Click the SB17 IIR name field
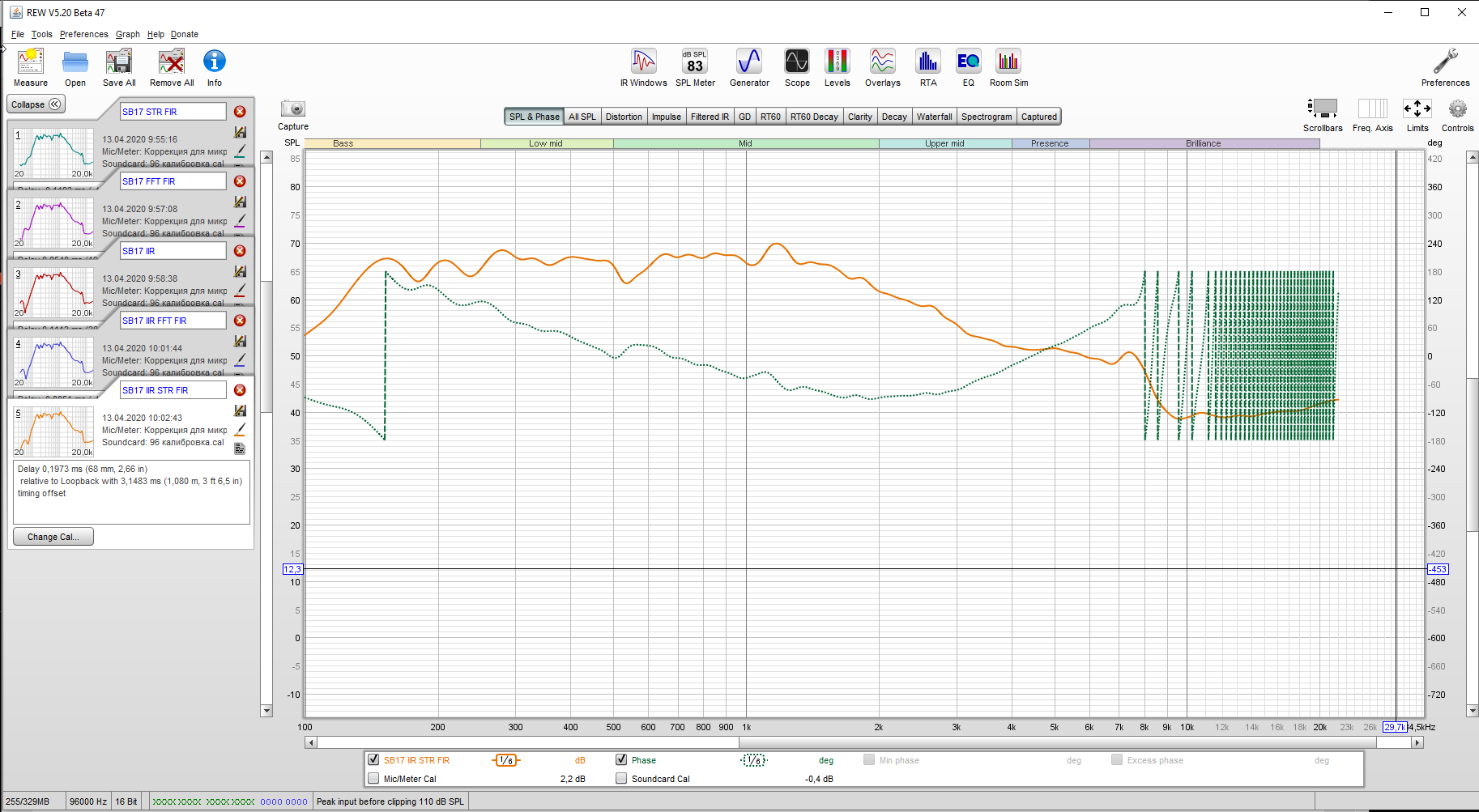Image resolution: width=1479 pixels, height=812 pixels. (173, 251)
